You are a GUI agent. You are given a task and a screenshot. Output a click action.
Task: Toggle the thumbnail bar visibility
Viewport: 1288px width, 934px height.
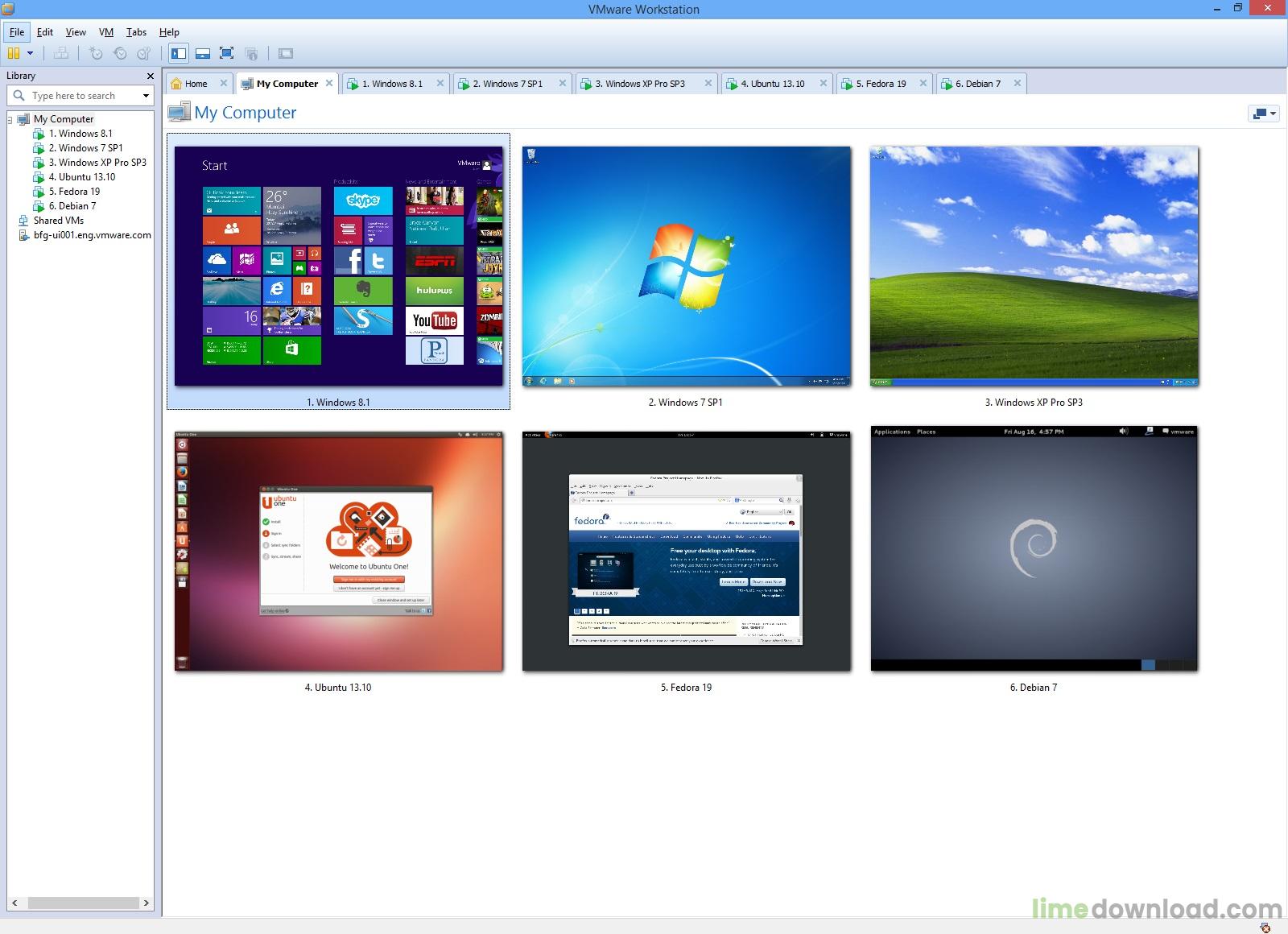point(203,53)
